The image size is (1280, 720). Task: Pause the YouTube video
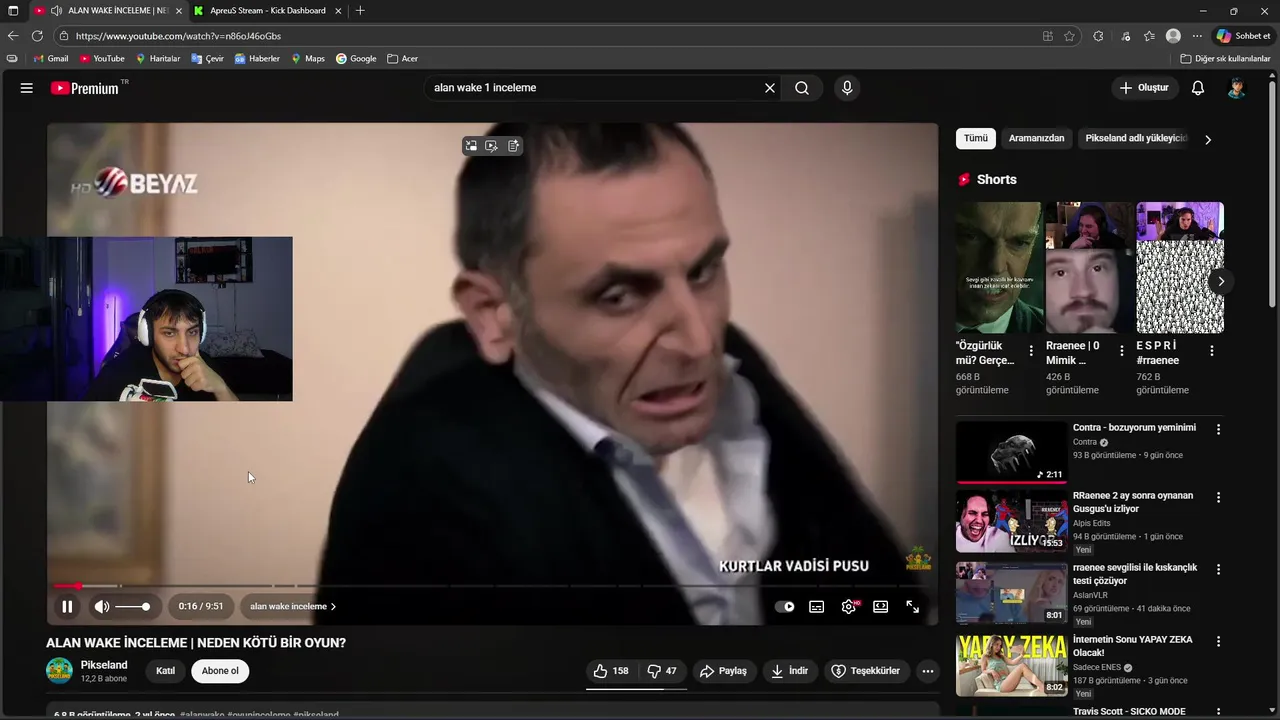[x=67, y=606]
